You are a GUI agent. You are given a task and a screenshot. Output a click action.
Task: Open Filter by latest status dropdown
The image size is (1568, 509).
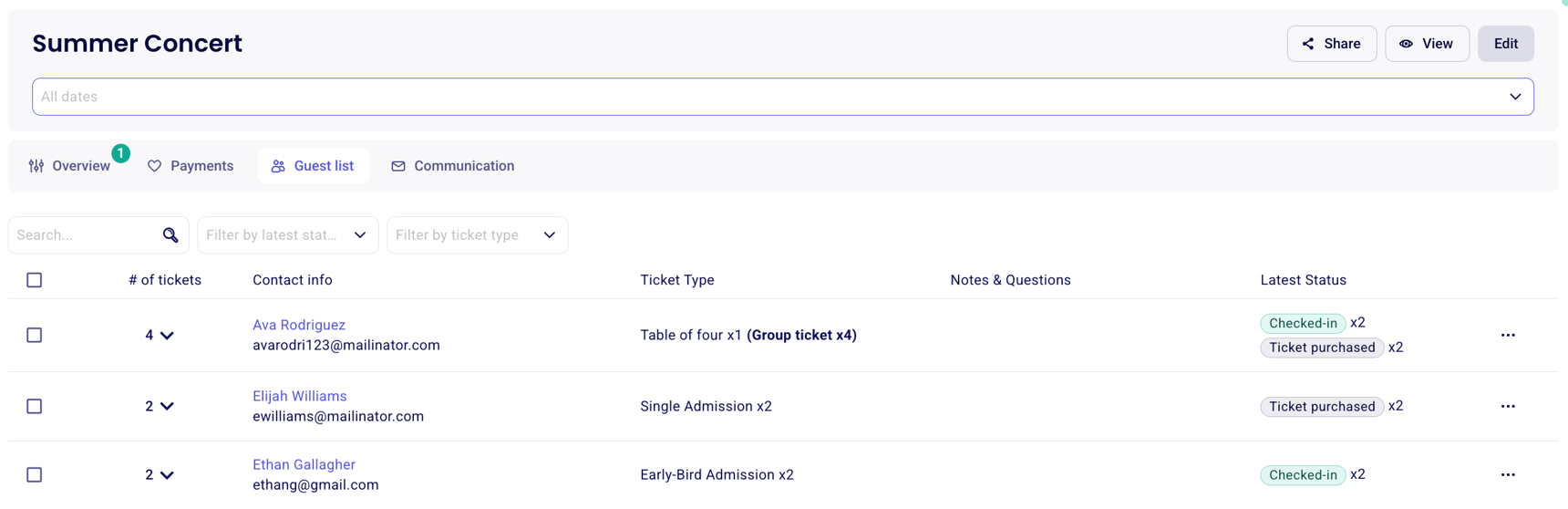tap(287, 235)
